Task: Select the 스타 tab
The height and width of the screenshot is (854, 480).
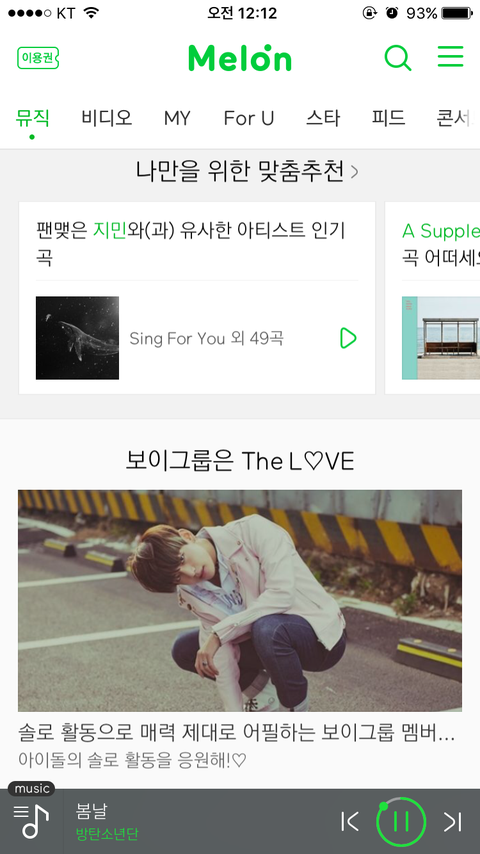Action: coord(323,118)
